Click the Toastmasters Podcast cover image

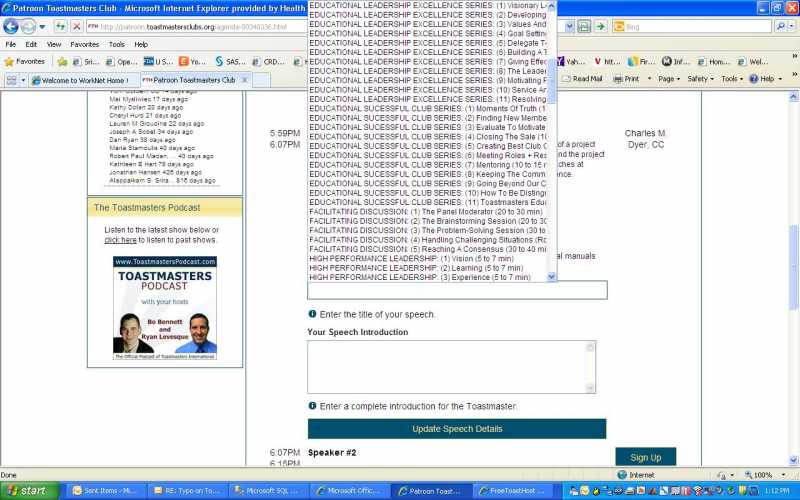pos(165,308)
